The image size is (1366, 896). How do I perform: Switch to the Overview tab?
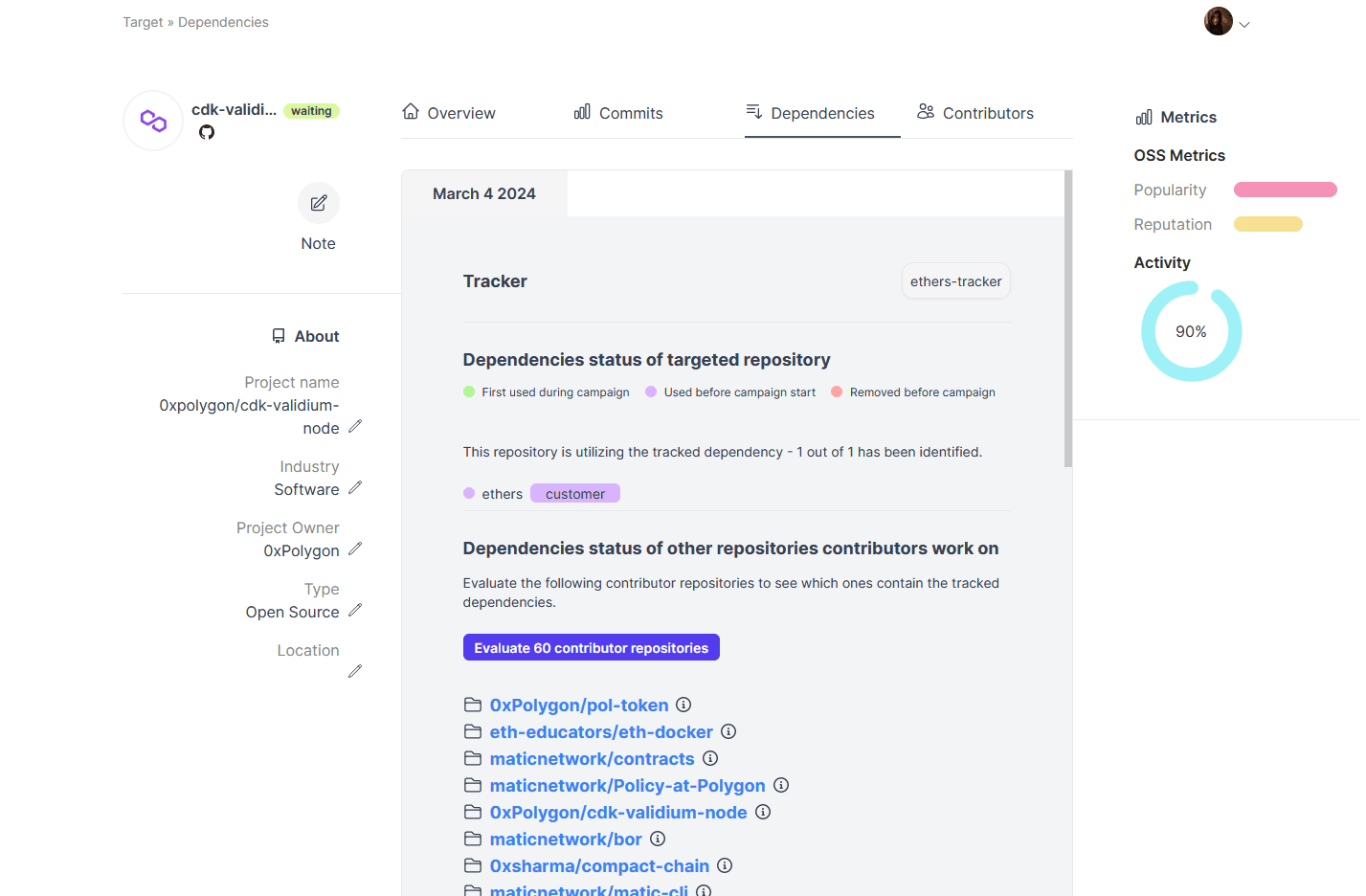pos(449,113)
